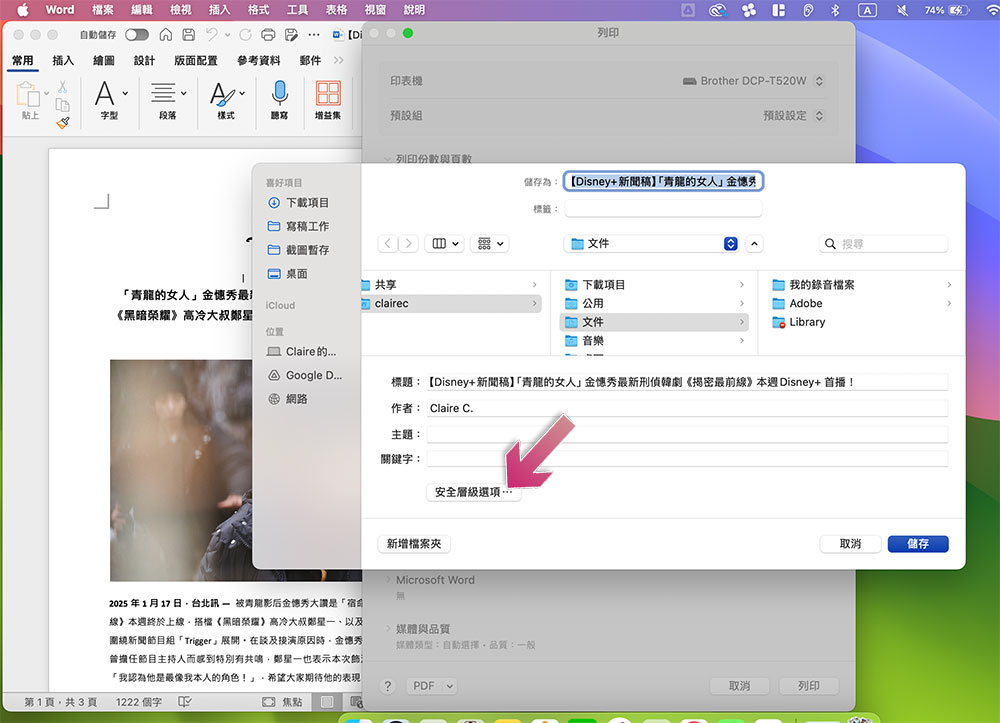Select the 繪圖 ribbon tab
The width and height of the screenshot is (1000, 723).
click(x=104, y=61)
